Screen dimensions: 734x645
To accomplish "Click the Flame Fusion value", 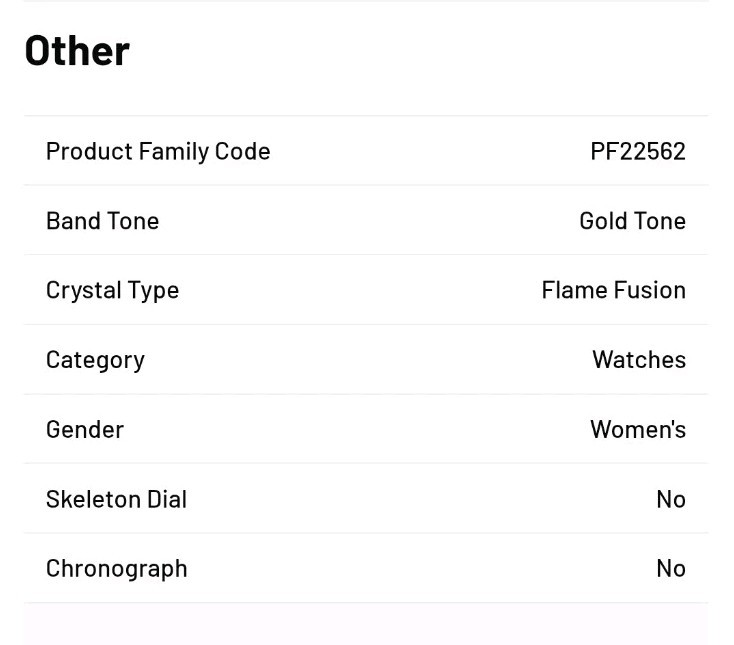I will coord(614,290).
